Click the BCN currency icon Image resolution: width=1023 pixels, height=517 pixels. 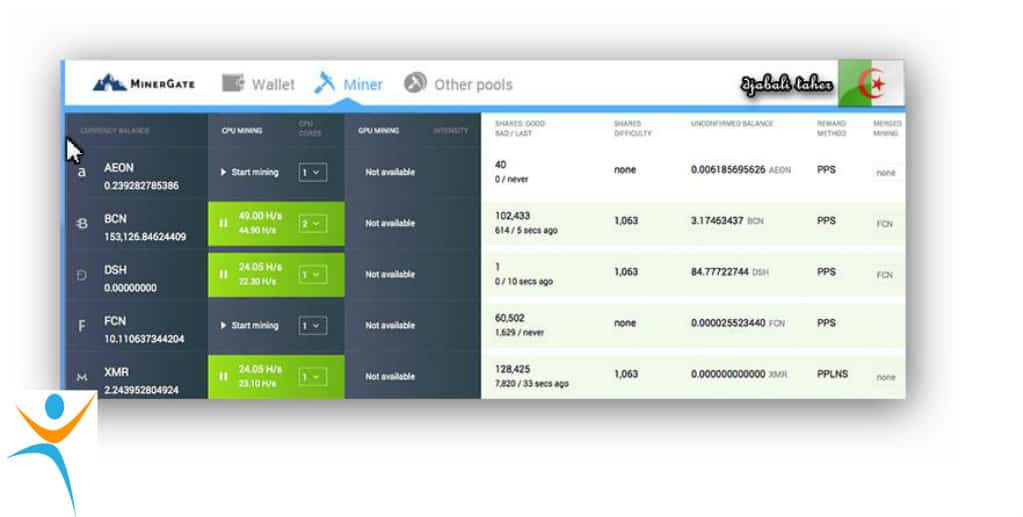point(82,224)
